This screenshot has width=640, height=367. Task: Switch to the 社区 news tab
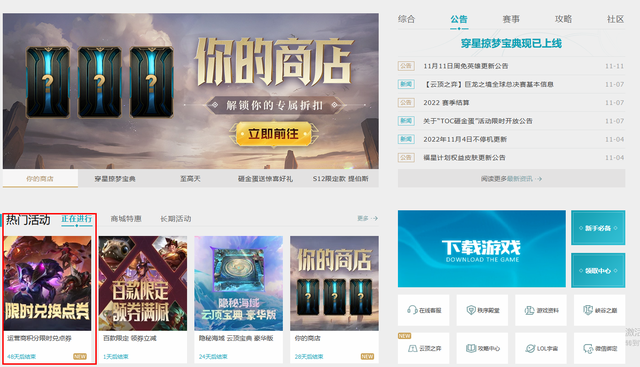pyautogui.click(x=616, y=19)
